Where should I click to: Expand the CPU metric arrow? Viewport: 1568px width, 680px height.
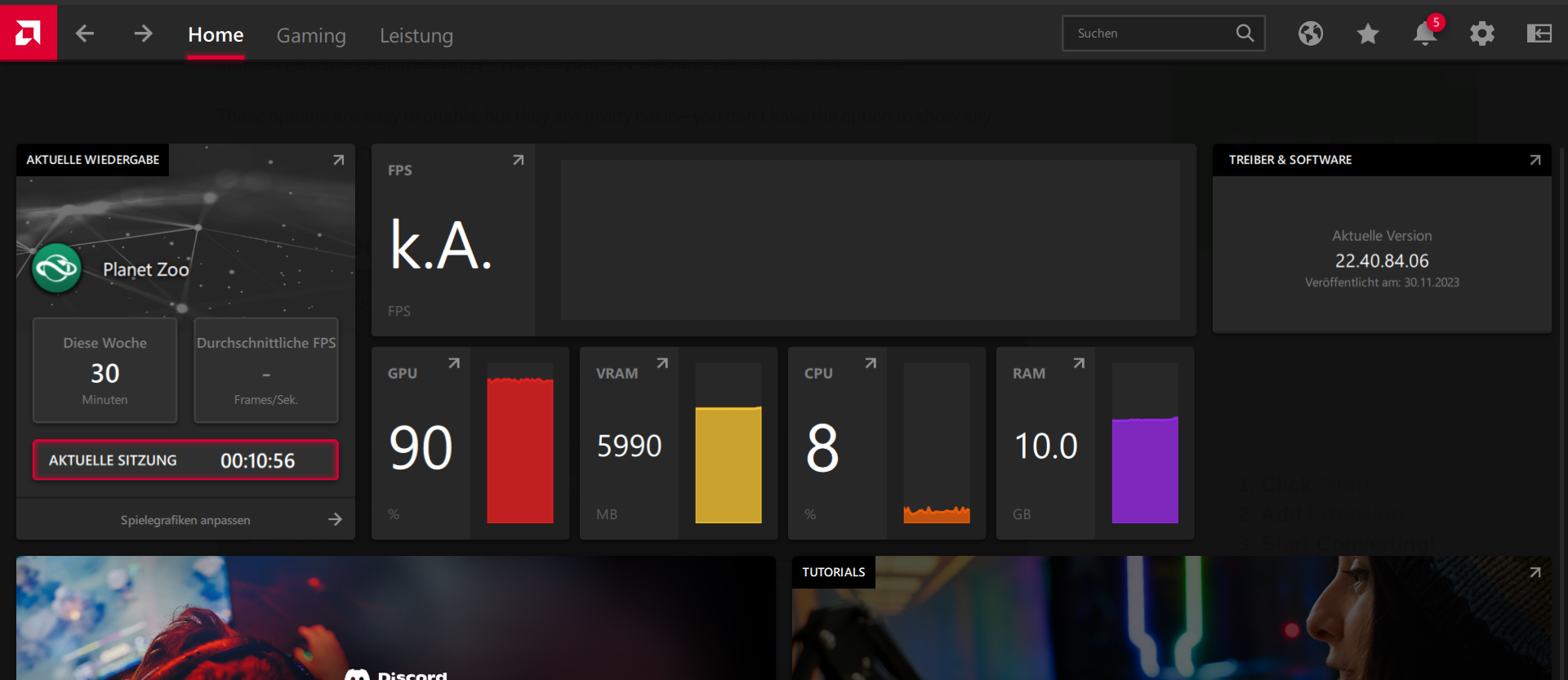coord(871,362)
